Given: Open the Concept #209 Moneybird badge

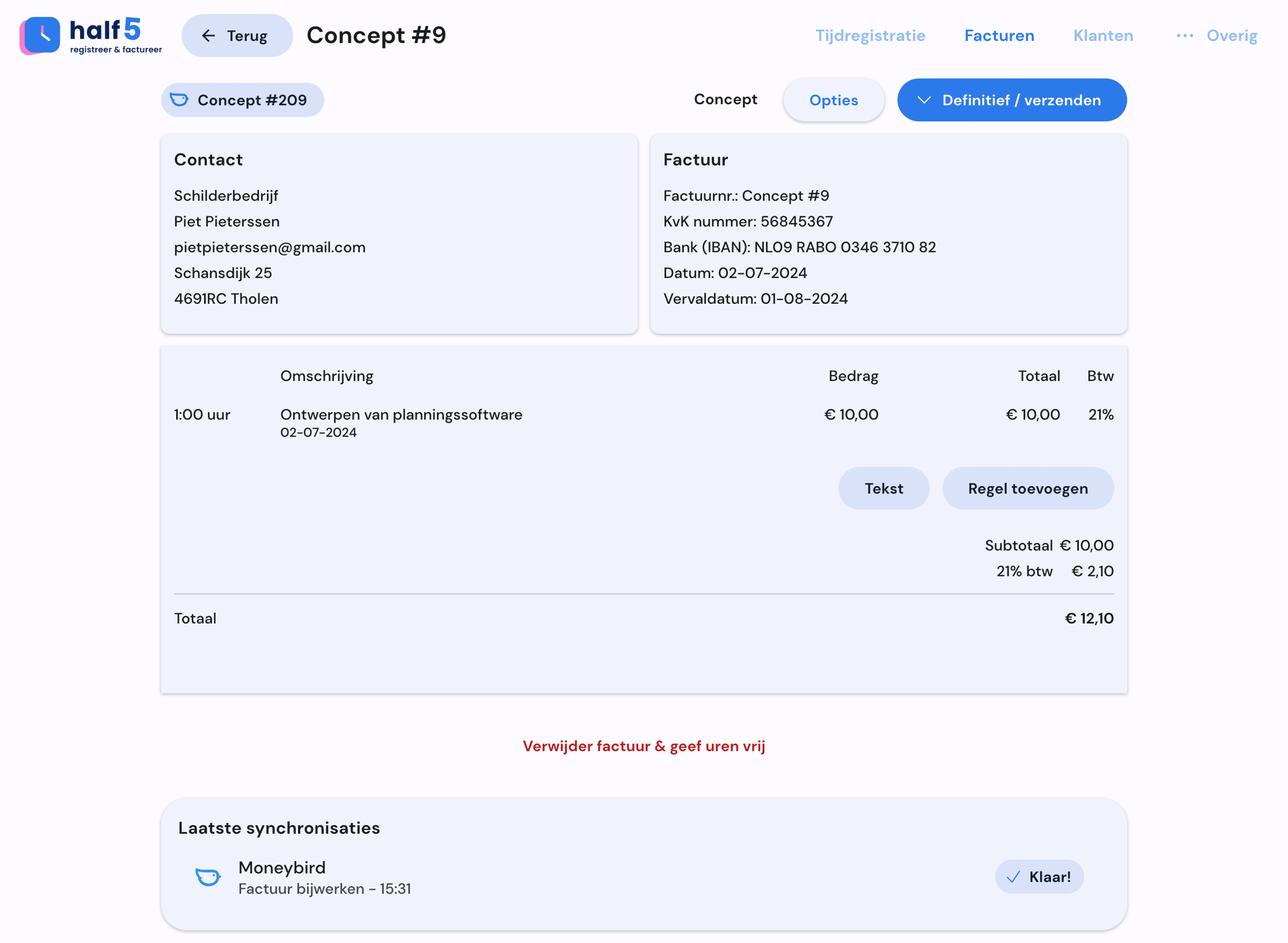Looking at the screenshot, I should (243, 100).
